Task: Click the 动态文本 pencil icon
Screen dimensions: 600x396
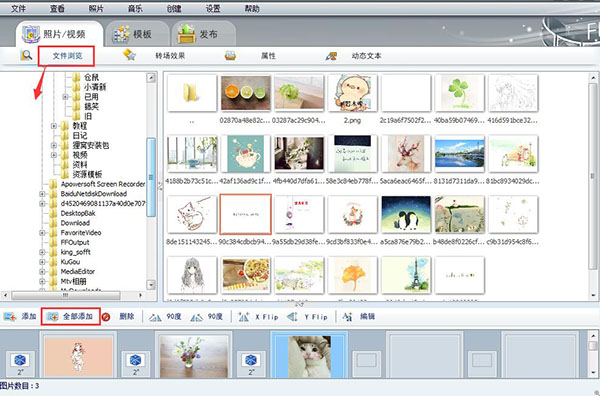Action: (331, 56)
